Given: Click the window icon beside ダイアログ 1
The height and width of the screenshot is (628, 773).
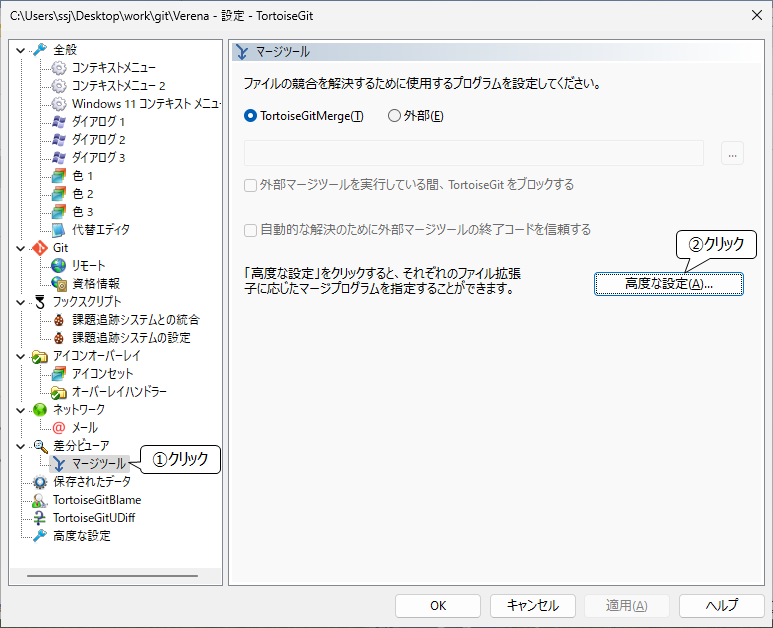Looking at the screenshot, I should pos(59,122).
